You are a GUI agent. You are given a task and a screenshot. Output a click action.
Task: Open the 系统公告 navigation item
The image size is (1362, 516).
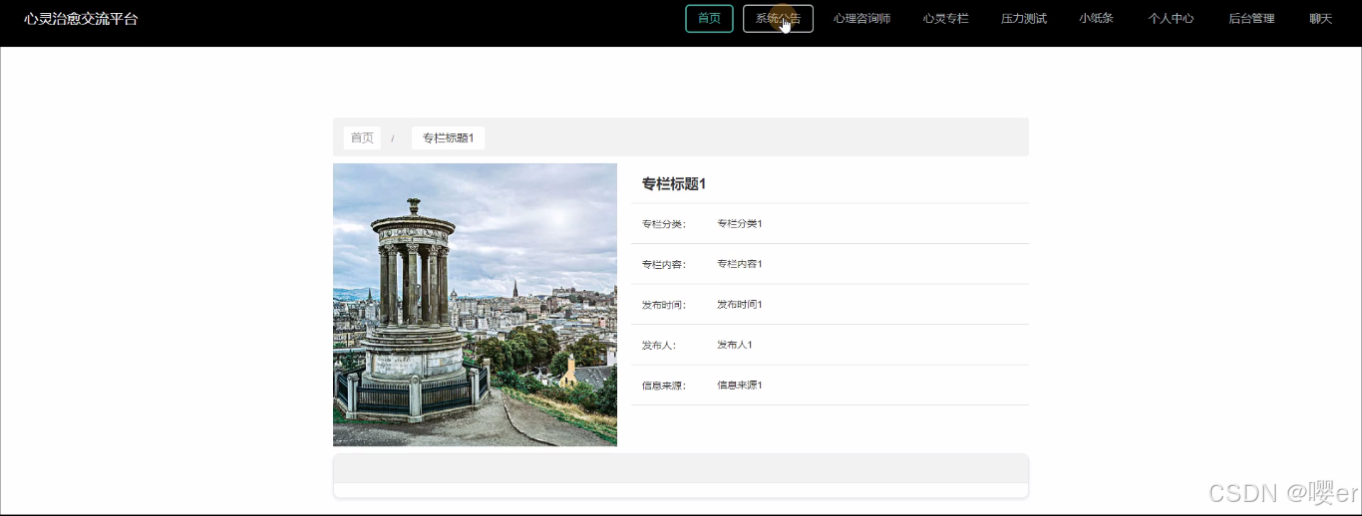tap(778, 19)
